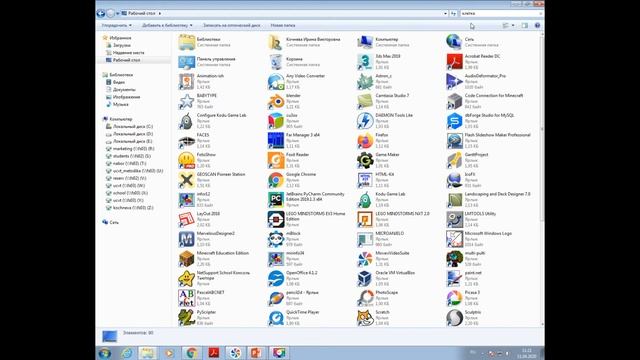
Task: Select LEGO MINDSTORMS NXT 2.0 shortcut
Action: 393,219
